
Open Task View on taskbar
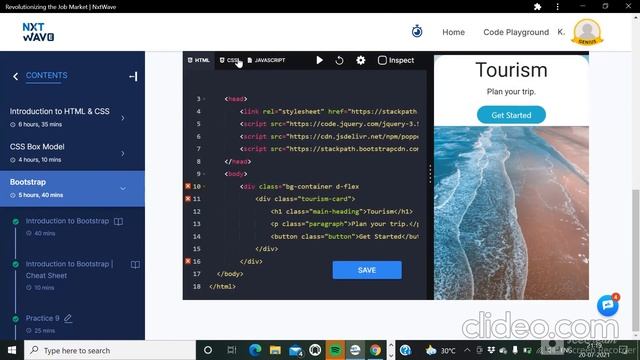click(231, 350)
